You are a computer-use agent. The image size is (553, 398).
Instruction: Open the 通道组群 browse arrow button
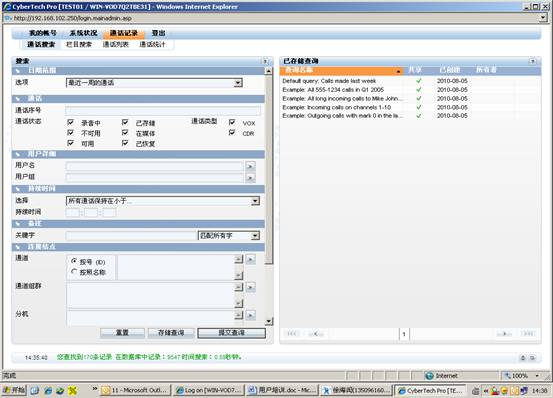[250, 287]
